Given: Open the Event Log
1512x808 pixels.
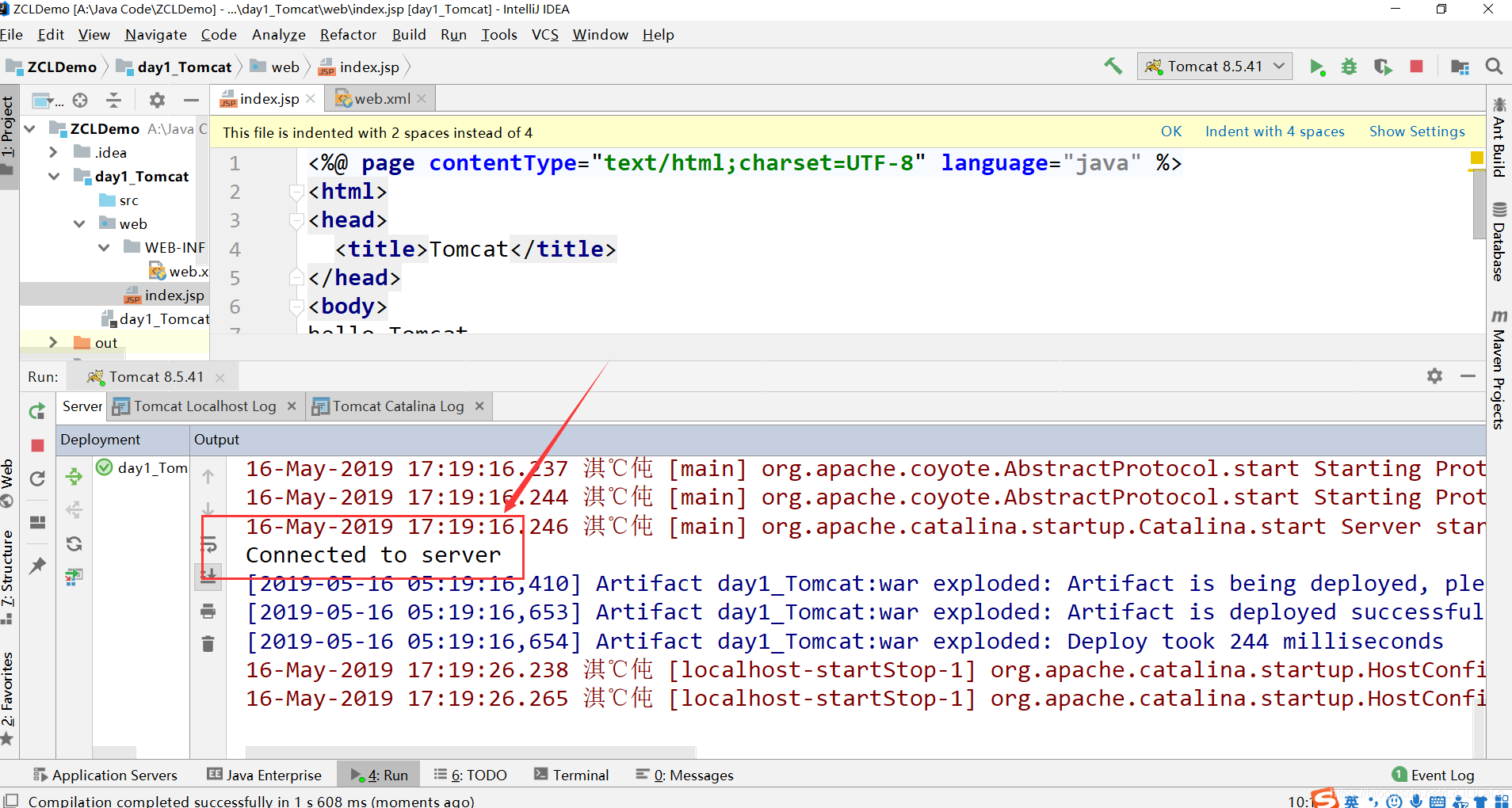Looking at the screenshot, I should coord(1434,775).
